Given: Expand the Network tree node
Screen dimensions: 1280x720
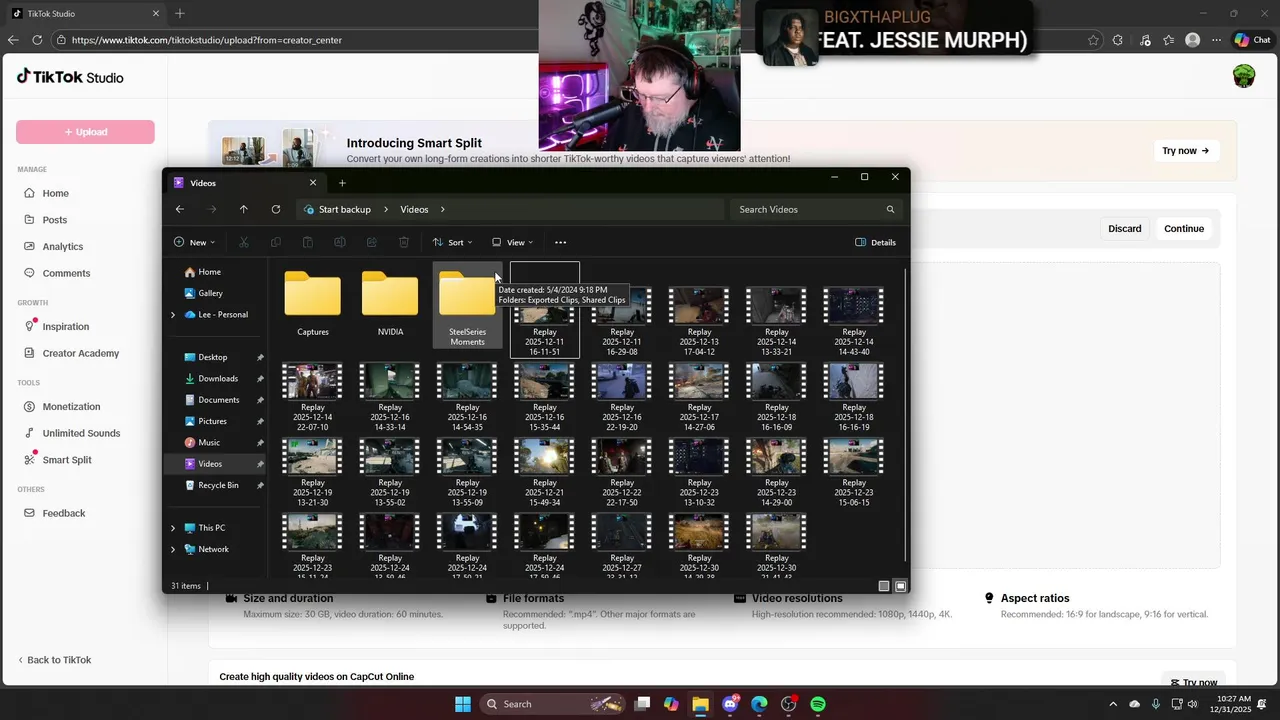Looking at the screenshot, I should click(x=173, y=549).
